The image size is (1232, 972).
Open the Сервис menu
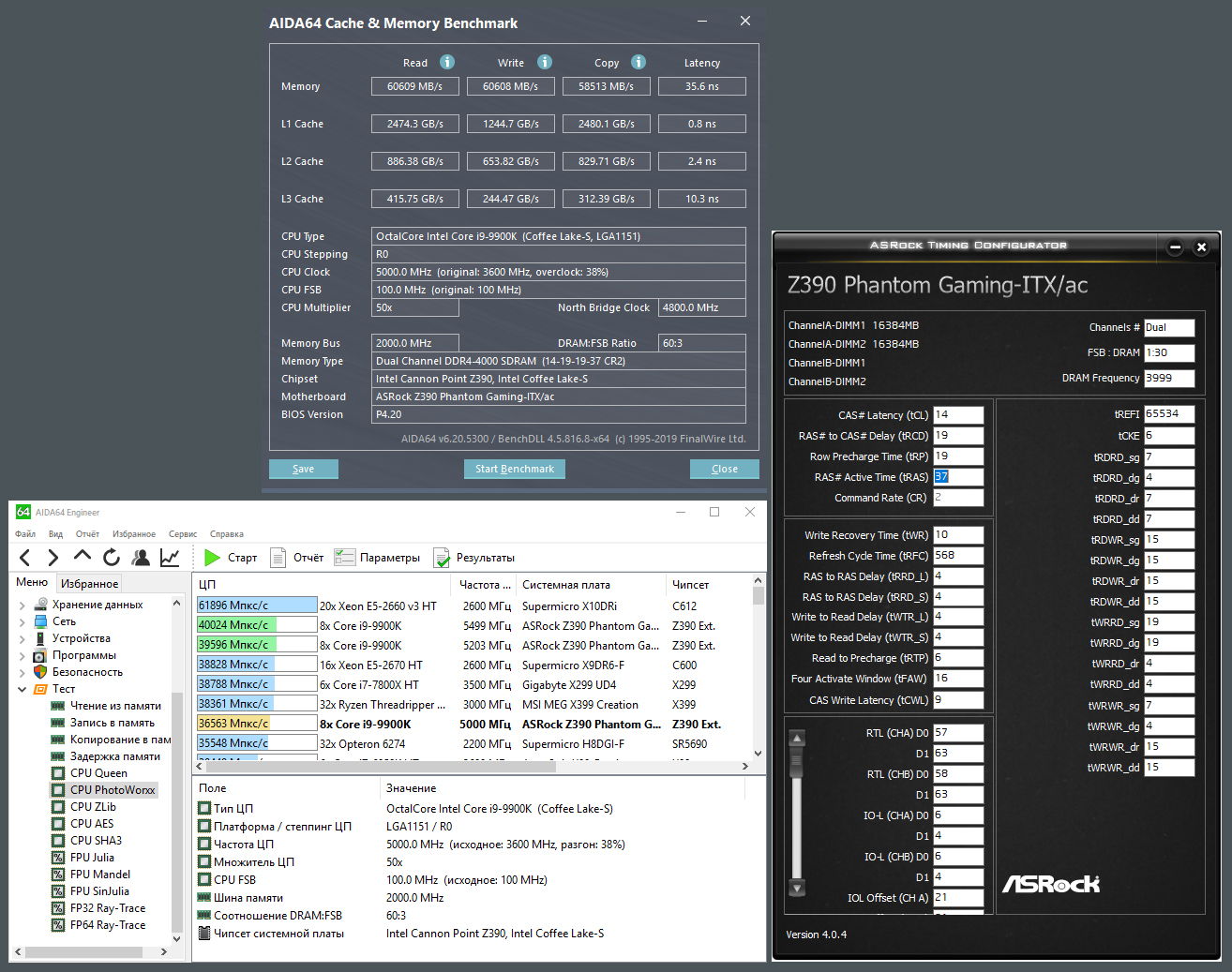(183, 534)
